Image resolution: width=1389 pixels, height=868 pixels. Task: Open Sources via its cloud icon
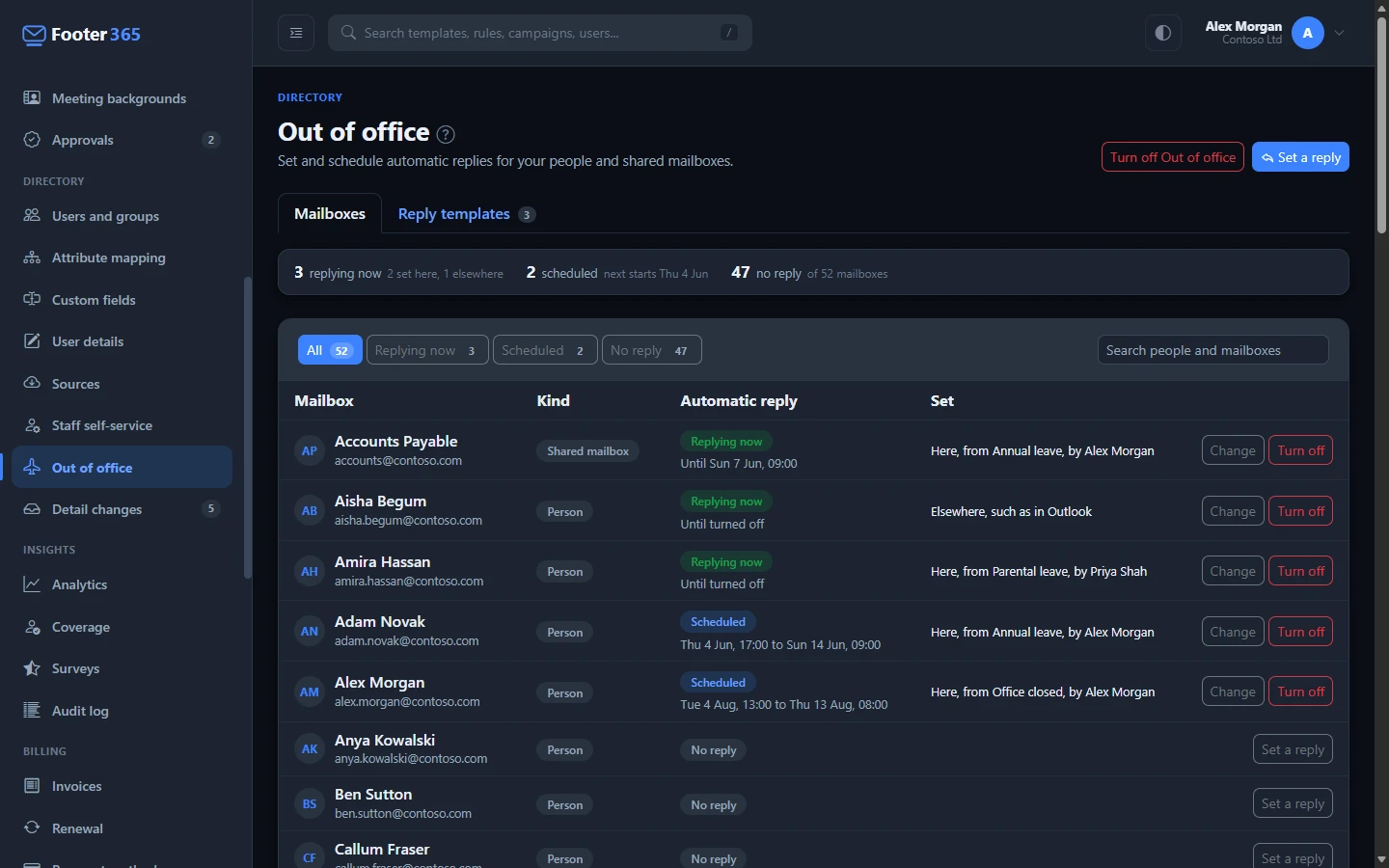coord(32,384)
